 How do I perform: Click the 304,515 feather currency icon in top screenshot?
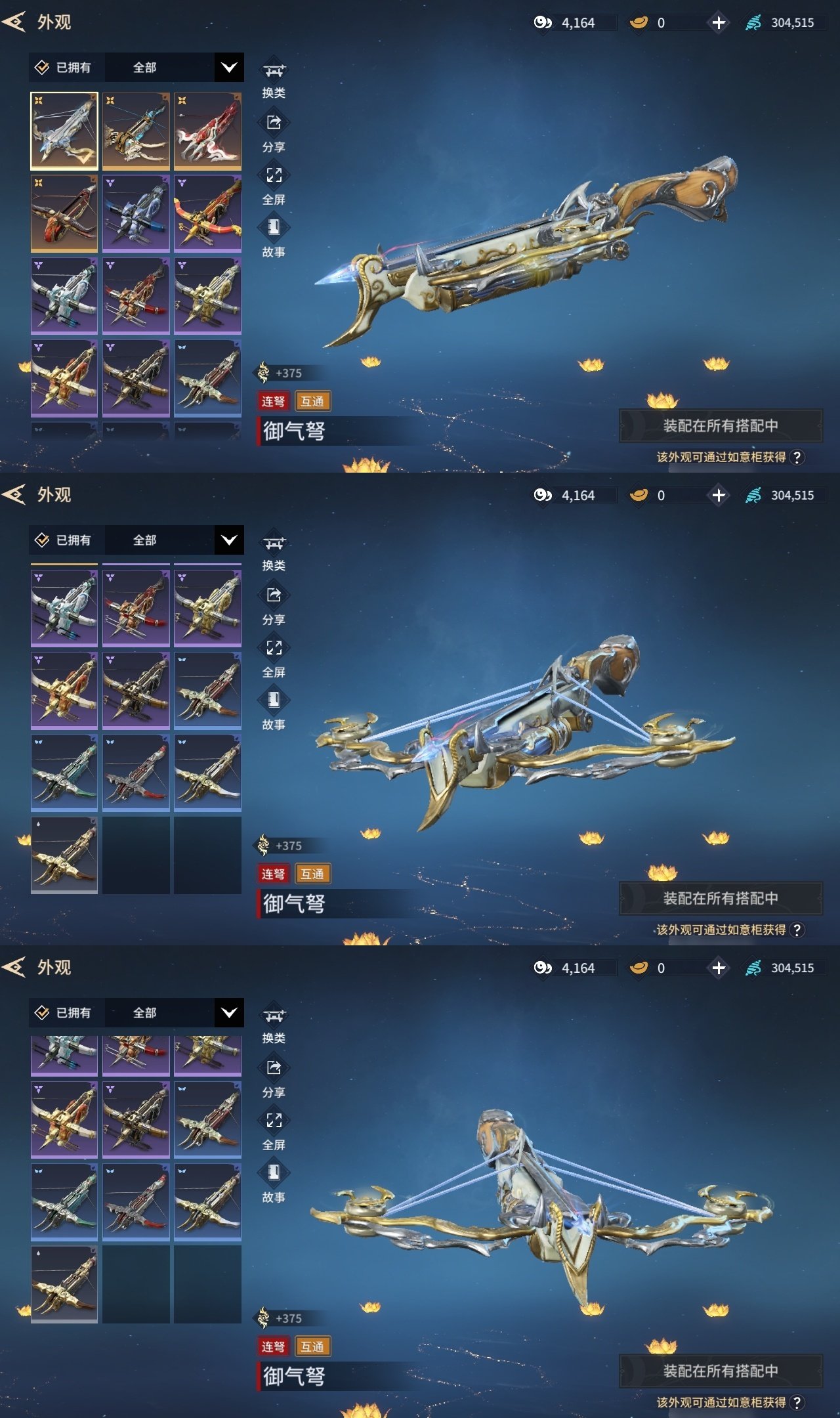tap(753, 22)
